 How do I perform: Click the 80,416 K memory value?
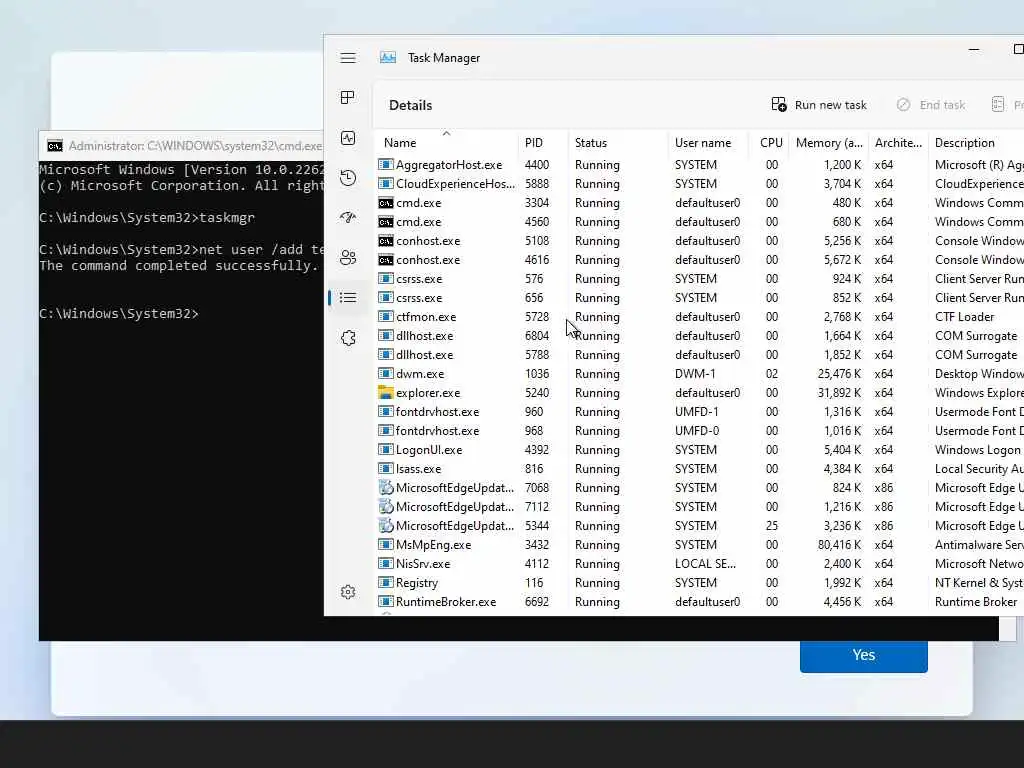coord(839,545)
